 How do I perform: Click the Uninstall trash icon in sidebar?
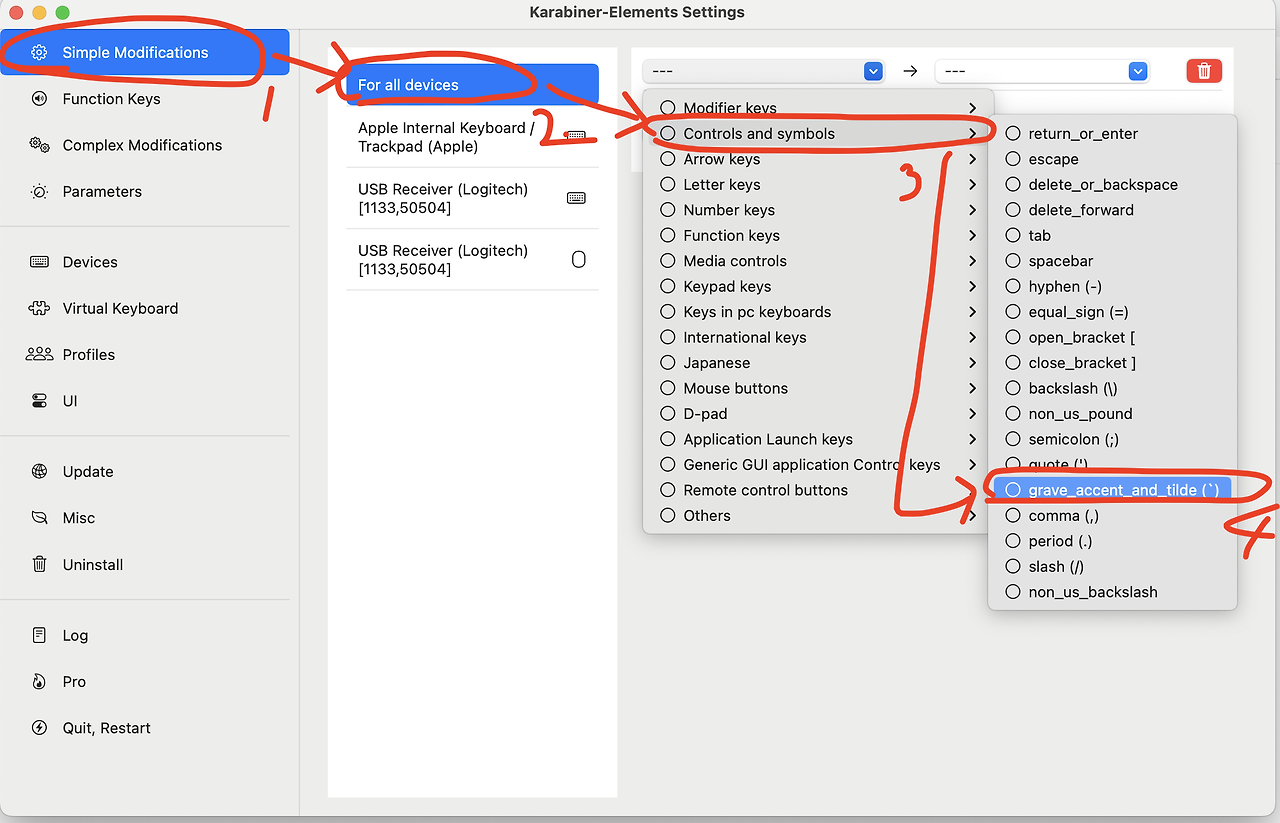39,564
